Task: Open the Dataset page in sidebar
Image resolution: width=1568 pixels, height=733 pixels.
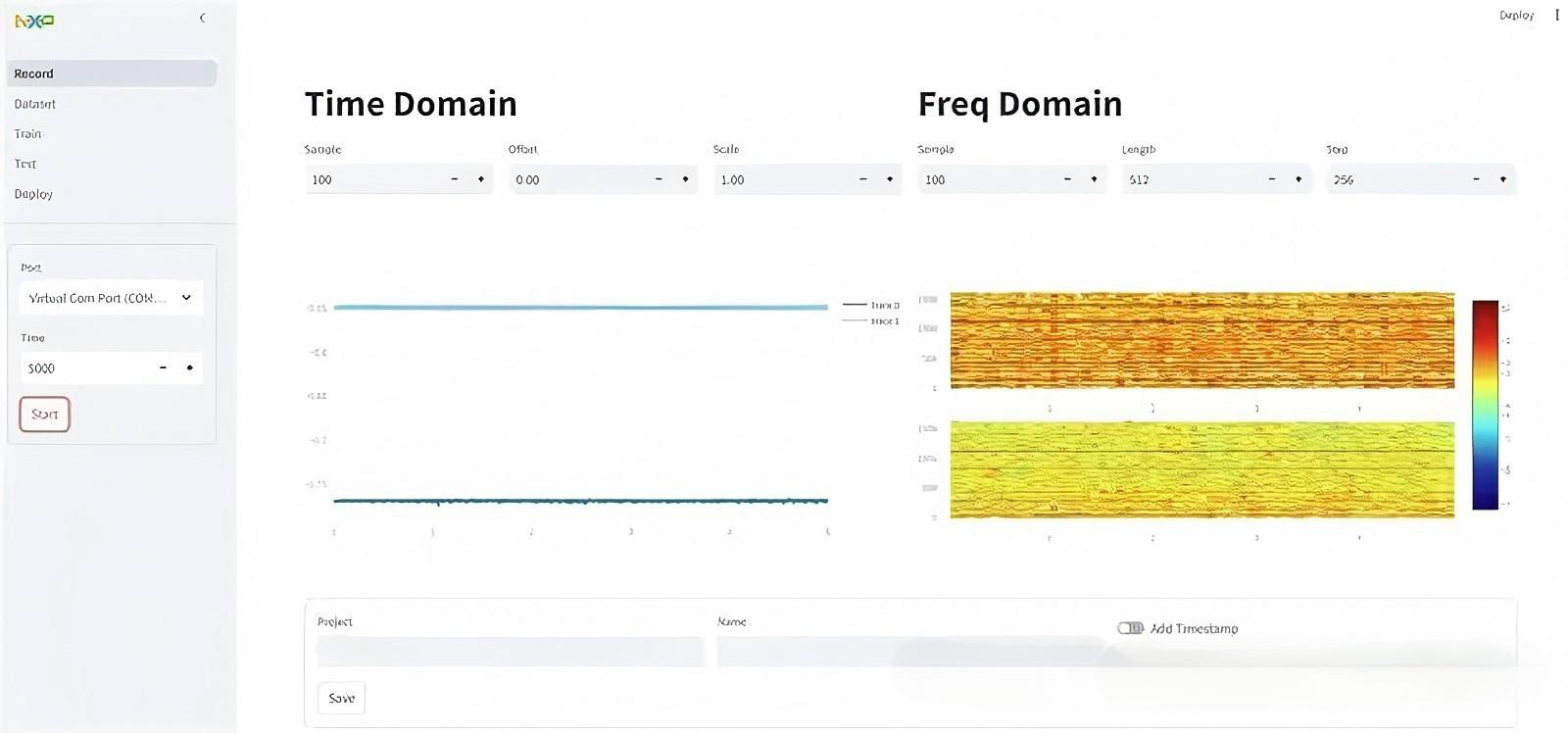Action: (x=35, y=104)
